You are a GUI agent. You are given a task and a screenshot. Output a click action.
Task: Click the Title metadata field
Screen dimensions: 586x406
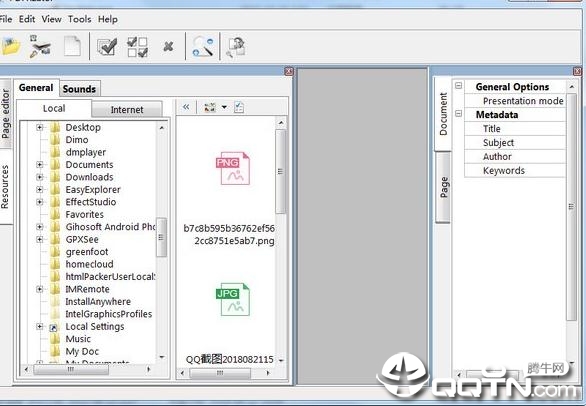(515, 129)
